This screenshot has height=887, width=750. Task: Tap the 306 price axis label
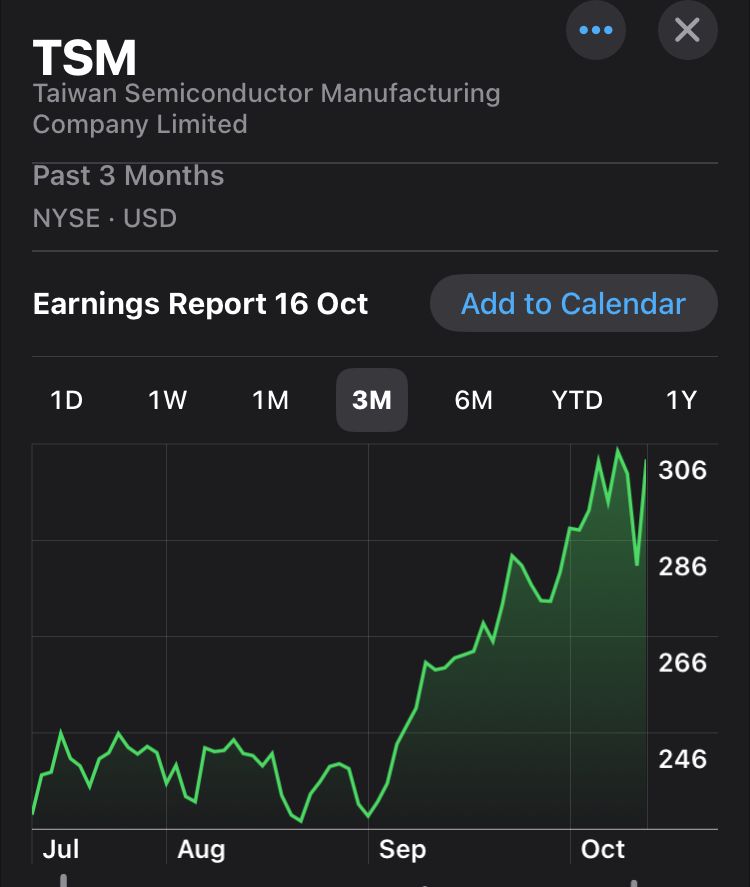(x=682, y=470)
